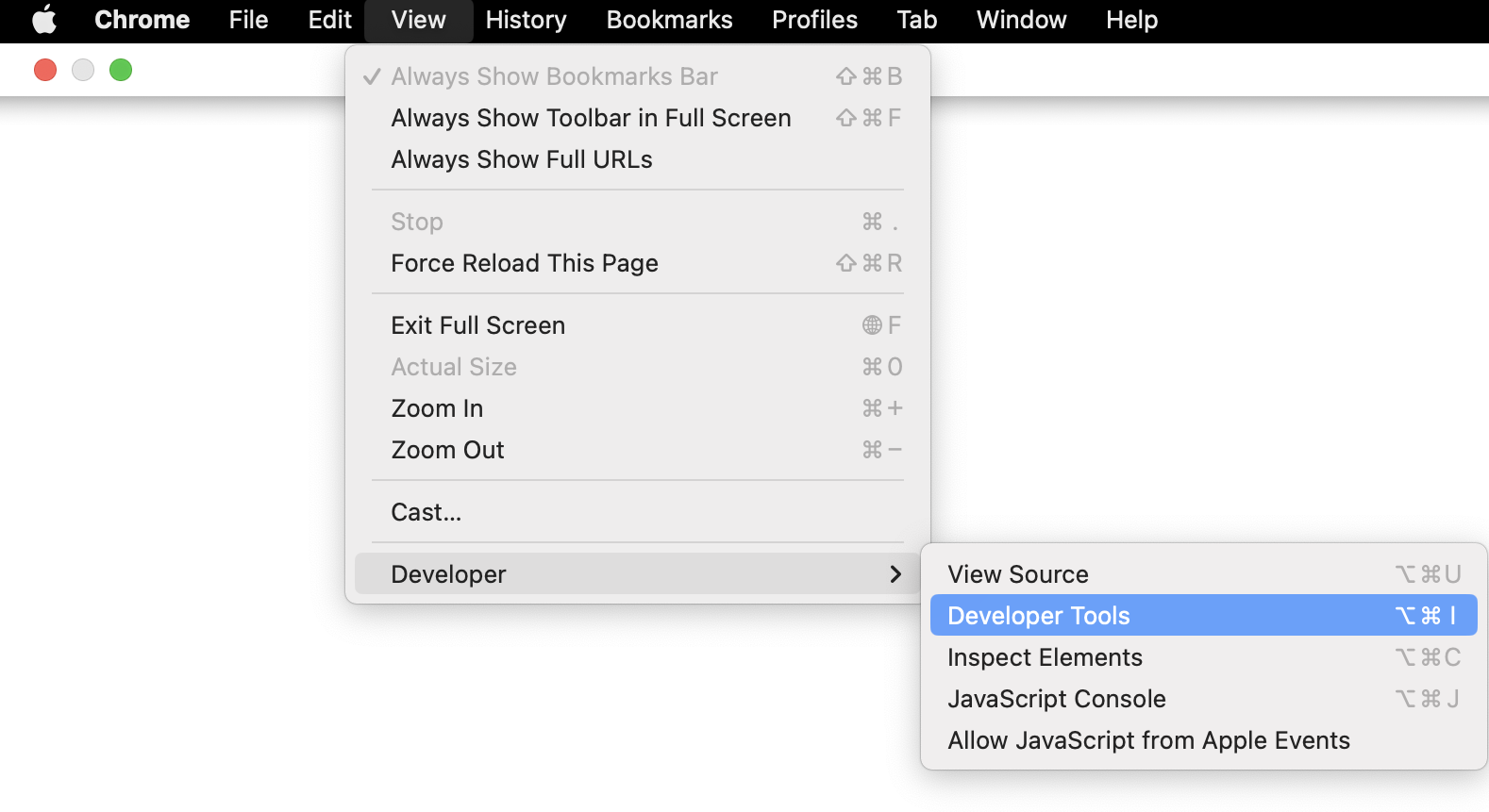Close the open View menu

tap(418, 20)
